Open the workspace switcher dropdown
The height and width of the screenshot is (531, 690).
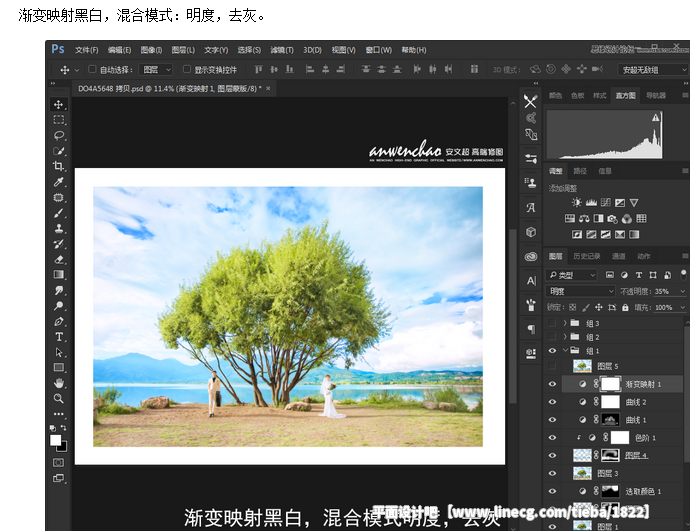tap(653, 70)
